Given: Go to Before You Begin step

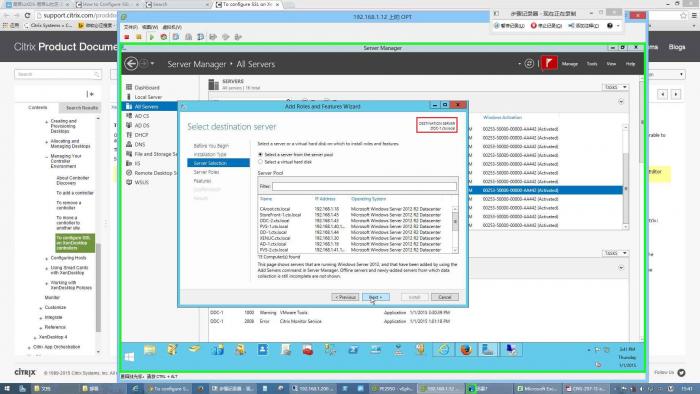Looking at the screenshot, I should coord(211,146).
